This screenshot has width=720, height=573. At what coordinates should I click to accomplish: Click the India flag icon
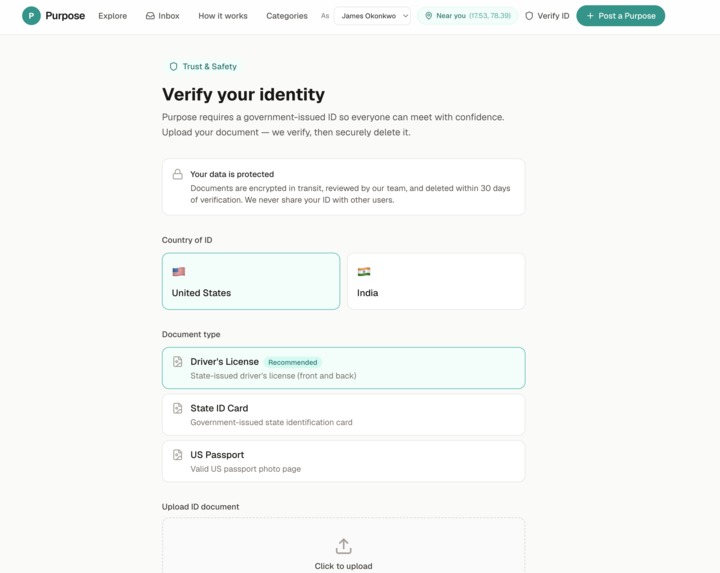(364, 271)
